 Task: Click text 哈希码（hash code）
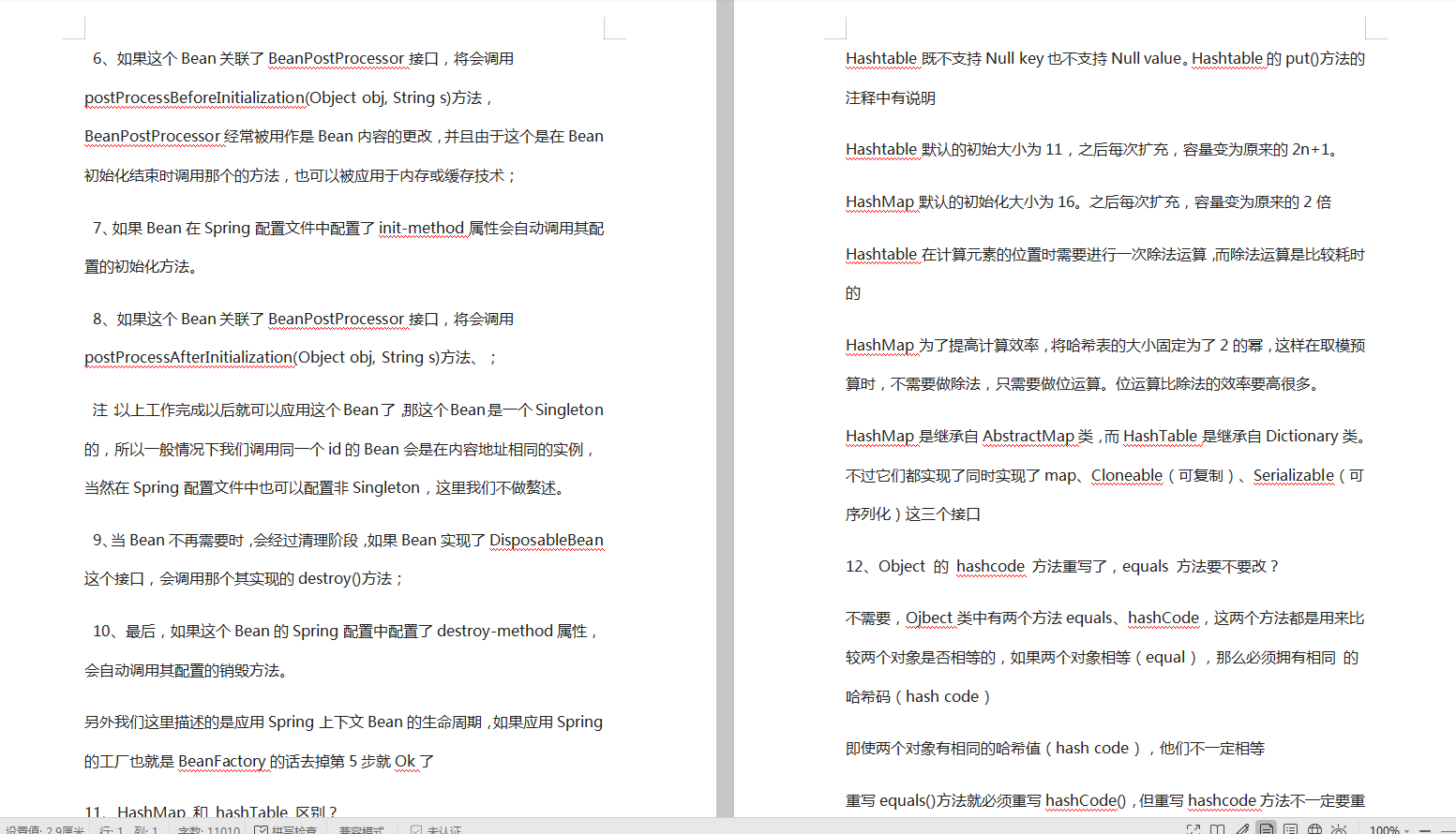(x=918, y=696)
